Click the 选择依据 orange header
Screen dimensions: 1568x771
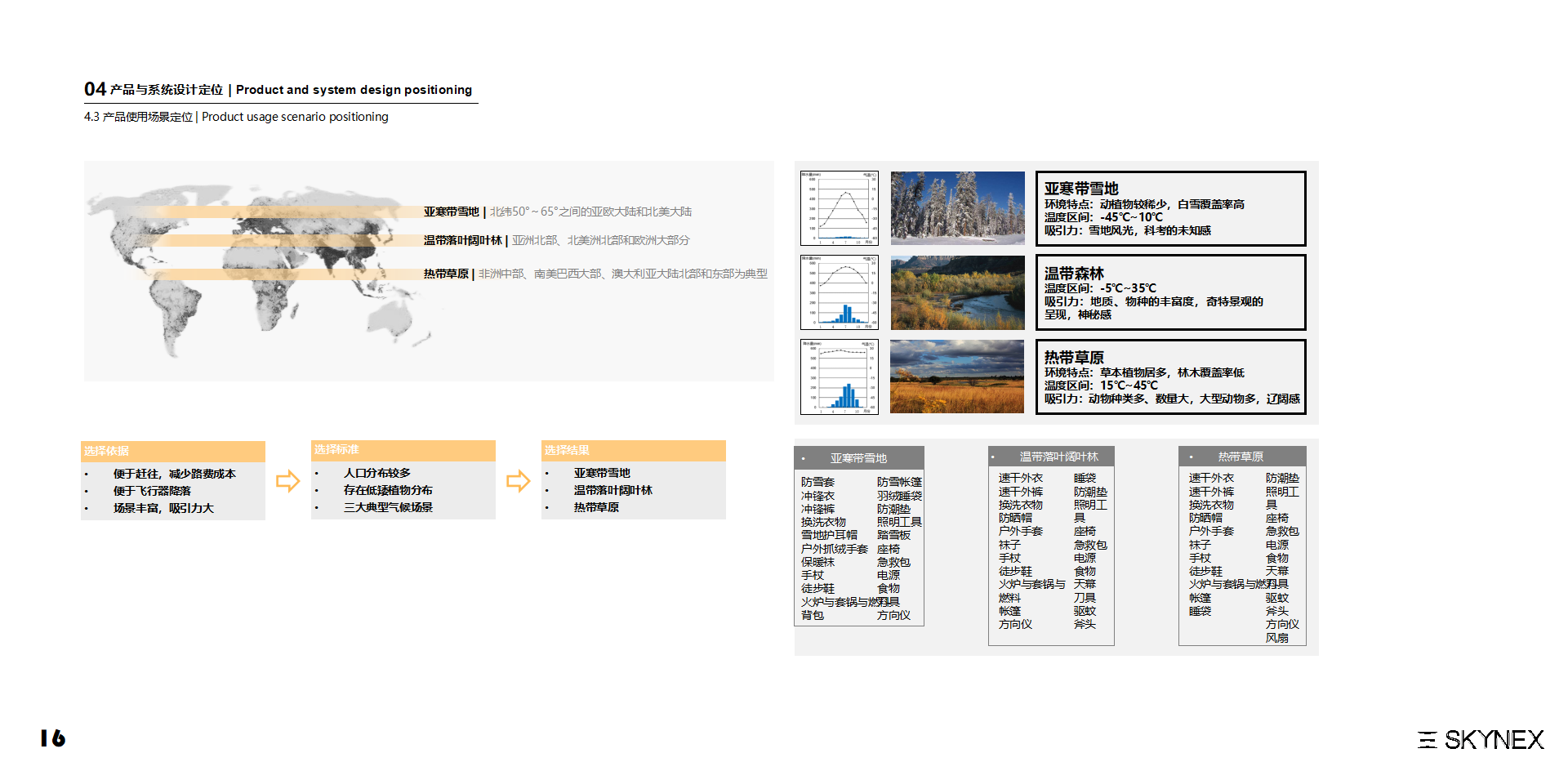[x=173, y=451]
